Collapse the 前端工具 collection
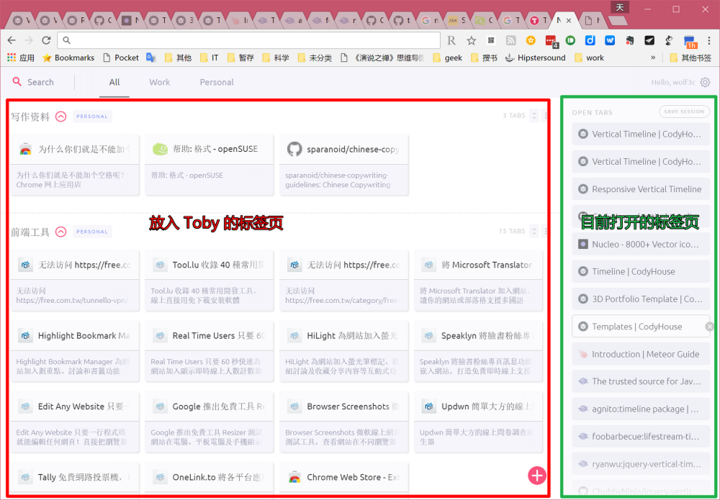The image size is (720, 500). [x=61, y=232]
